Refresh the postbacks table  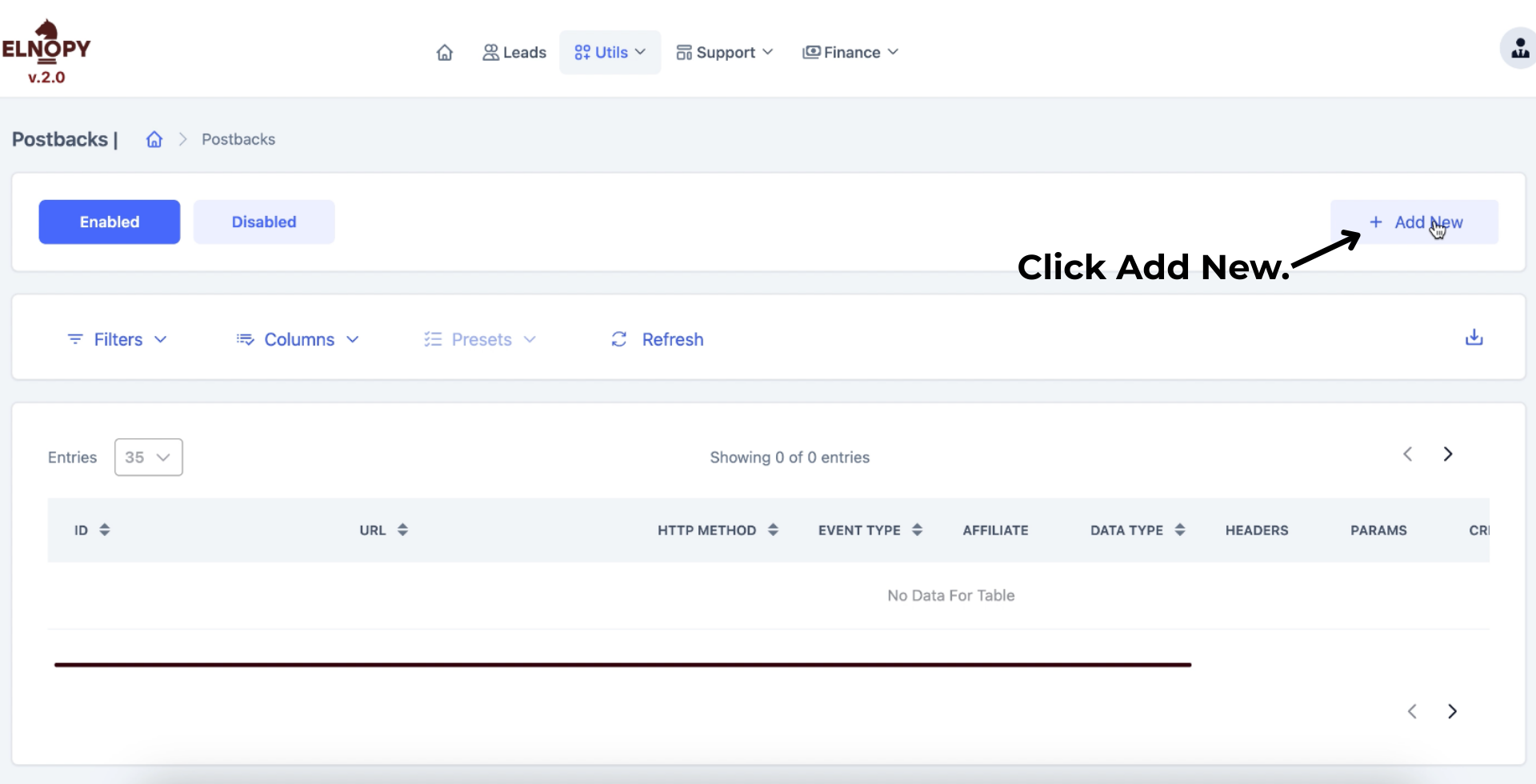[x=657, y=340]
